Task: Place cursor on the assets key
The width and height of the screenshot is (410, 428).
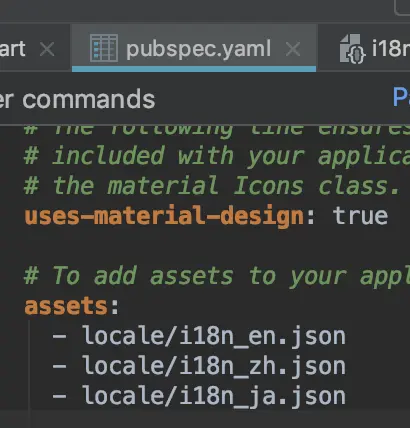Action: [x=66, y=306]
